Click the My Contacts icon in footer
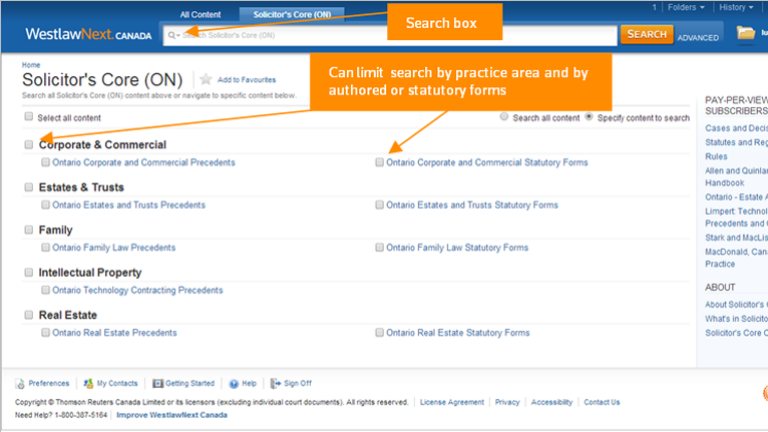This screenshot has width=768, height=432. pyautogui.click(x=88, y=384)
